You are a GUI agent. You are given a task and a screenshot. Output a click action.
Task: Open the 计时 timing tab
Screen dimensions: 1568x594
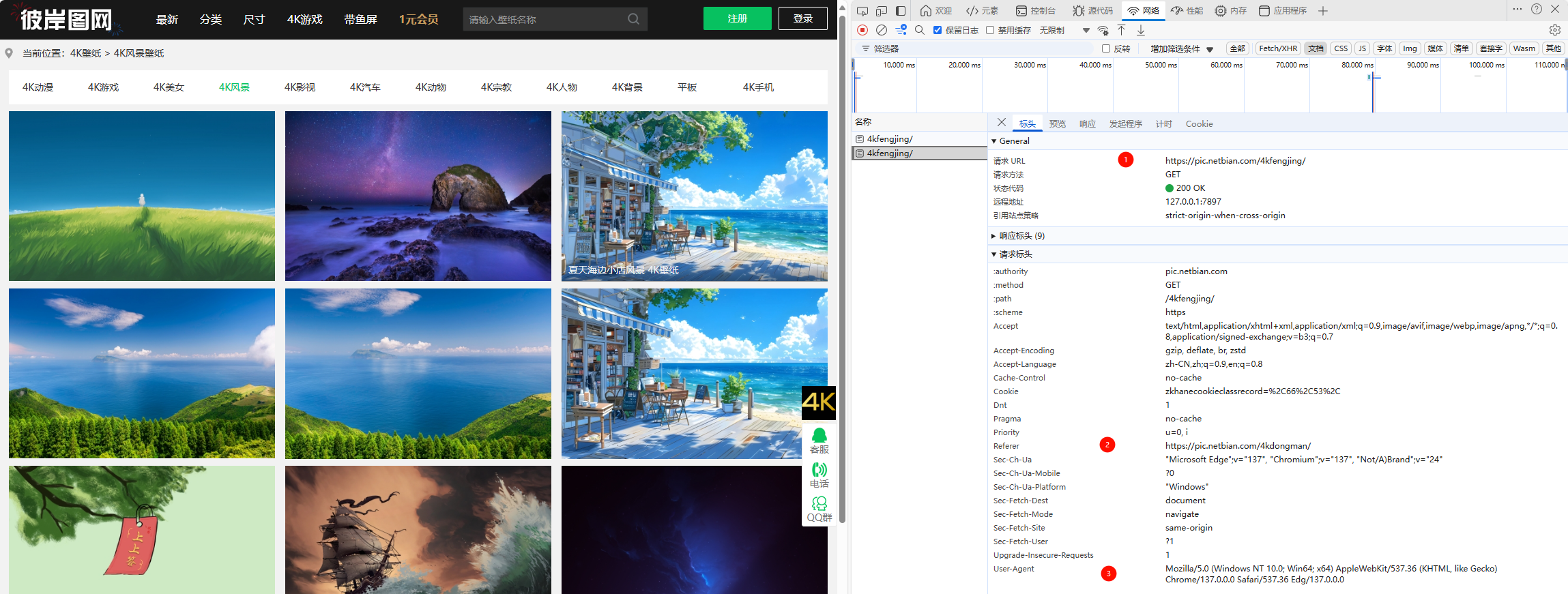click(1163, 123)
